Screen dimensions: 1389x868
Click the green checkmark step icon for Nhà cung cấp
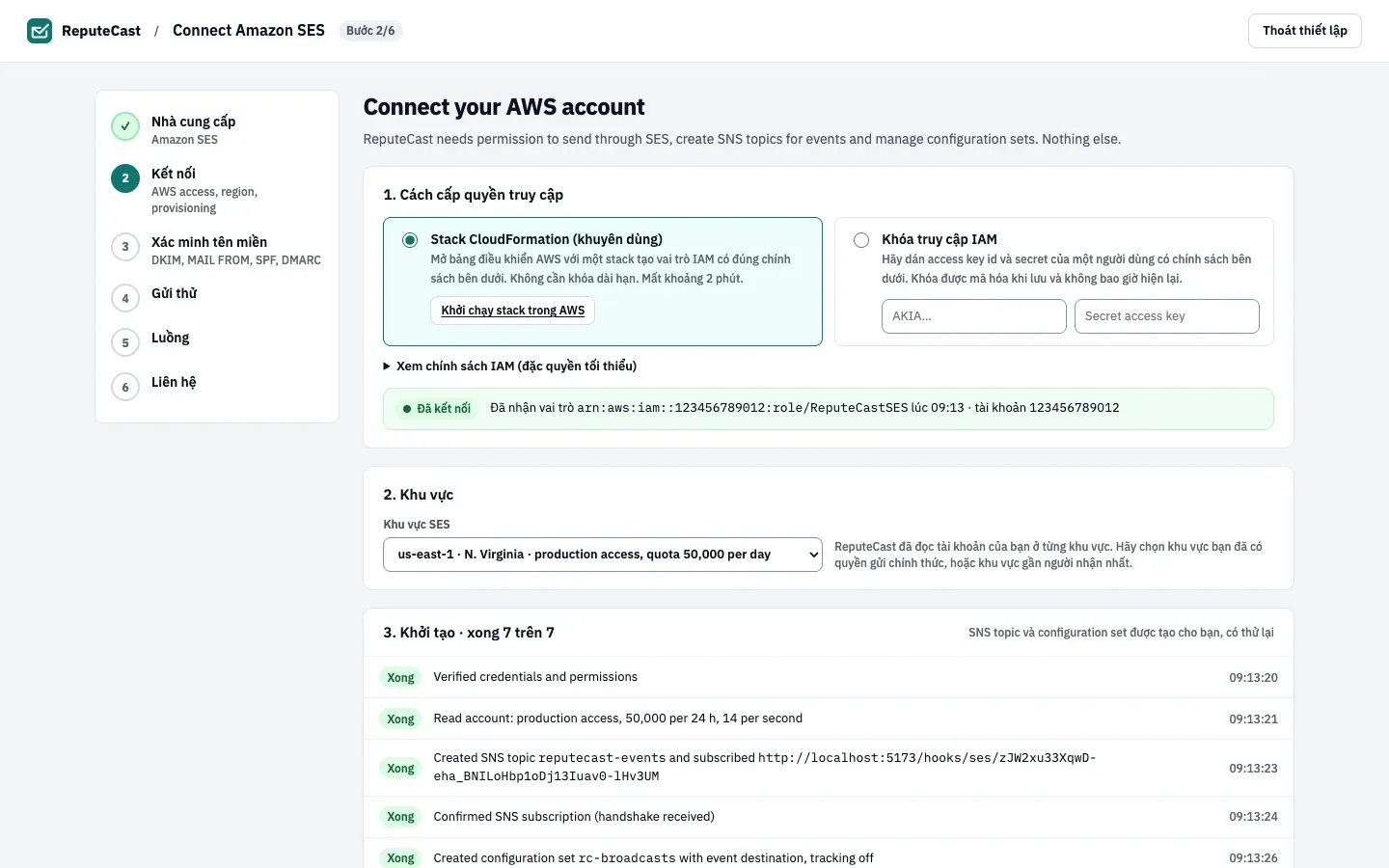(x=125, y=126)
